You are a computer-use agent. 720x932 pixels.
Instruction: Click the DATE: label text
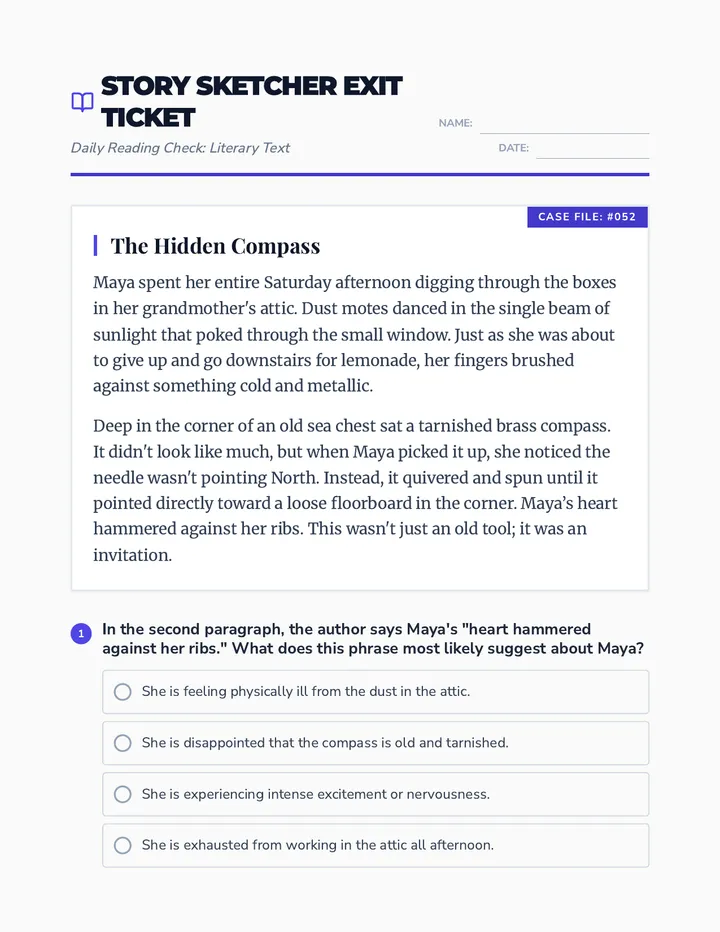click(x=514, y=148)
